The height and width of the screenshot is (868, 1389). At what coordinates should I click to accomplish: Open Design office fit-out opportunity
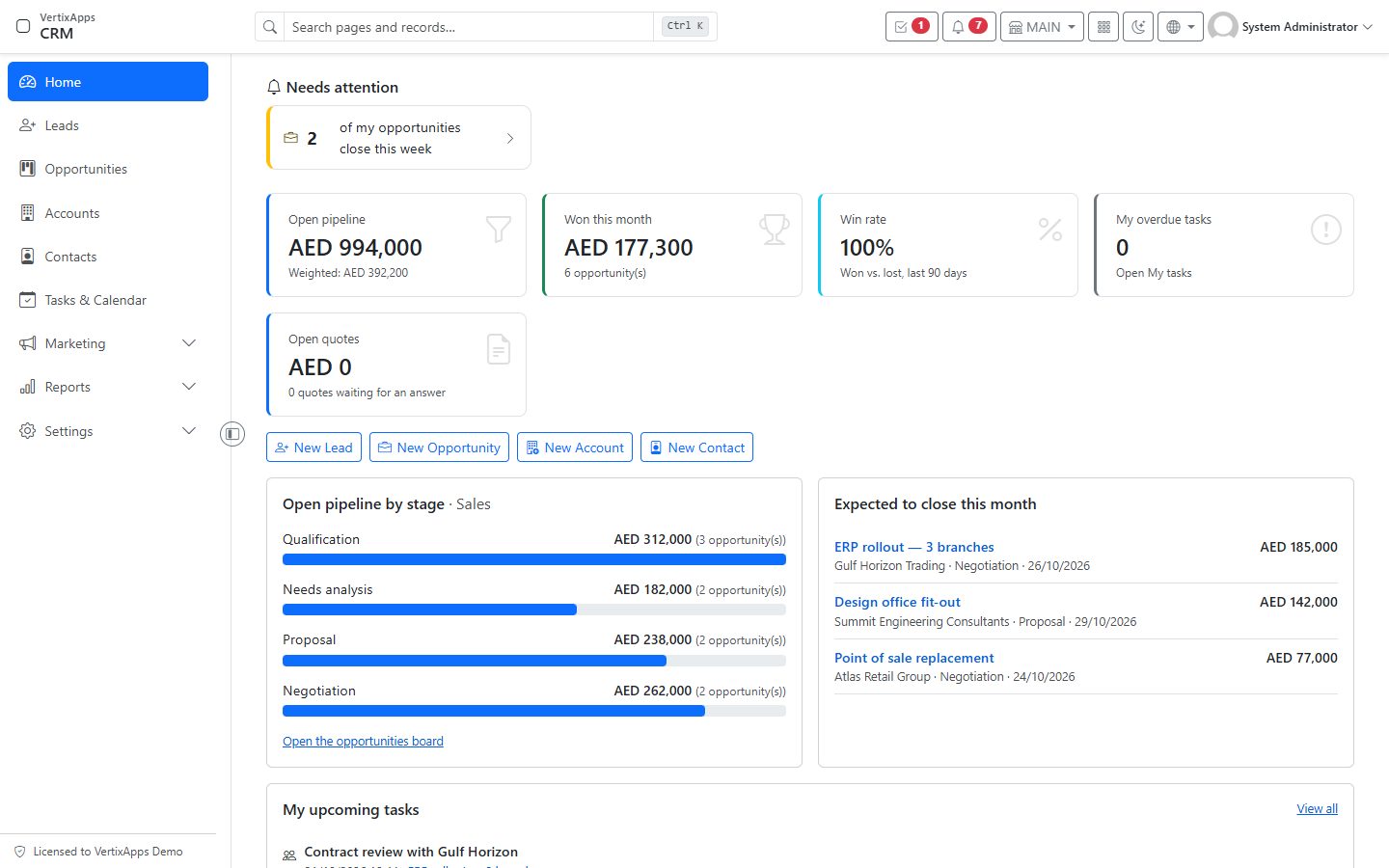(897, 602)
